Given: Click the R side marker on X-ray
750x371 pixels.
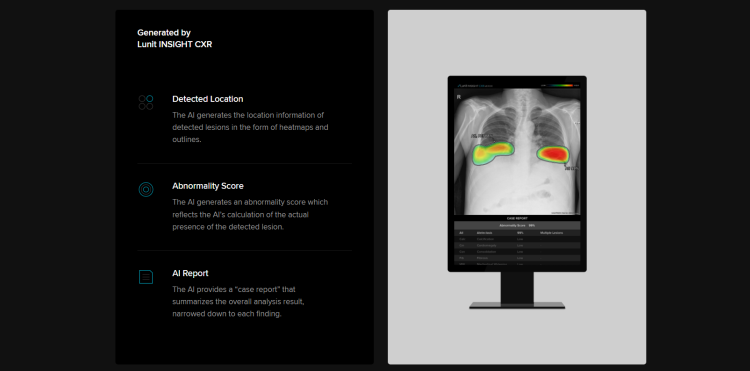Looking at the screenshot, I should [459, 97].
